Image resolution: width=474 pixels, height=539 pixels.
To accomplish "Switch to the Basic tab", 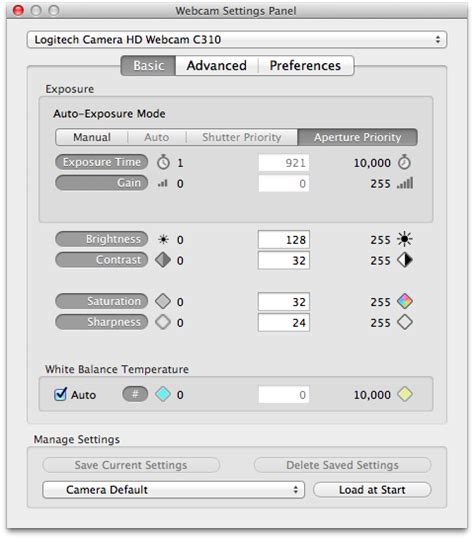I will click(148, 65).
